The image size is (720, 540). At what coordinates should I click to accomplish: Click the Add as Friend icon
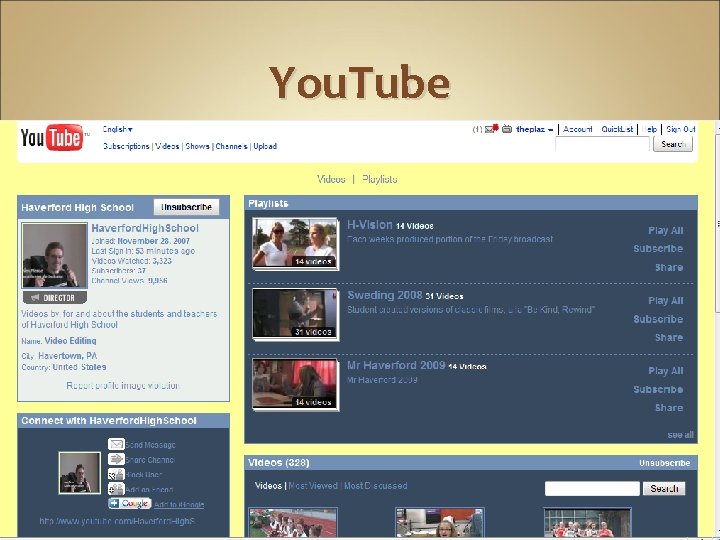tap(116, 489)
